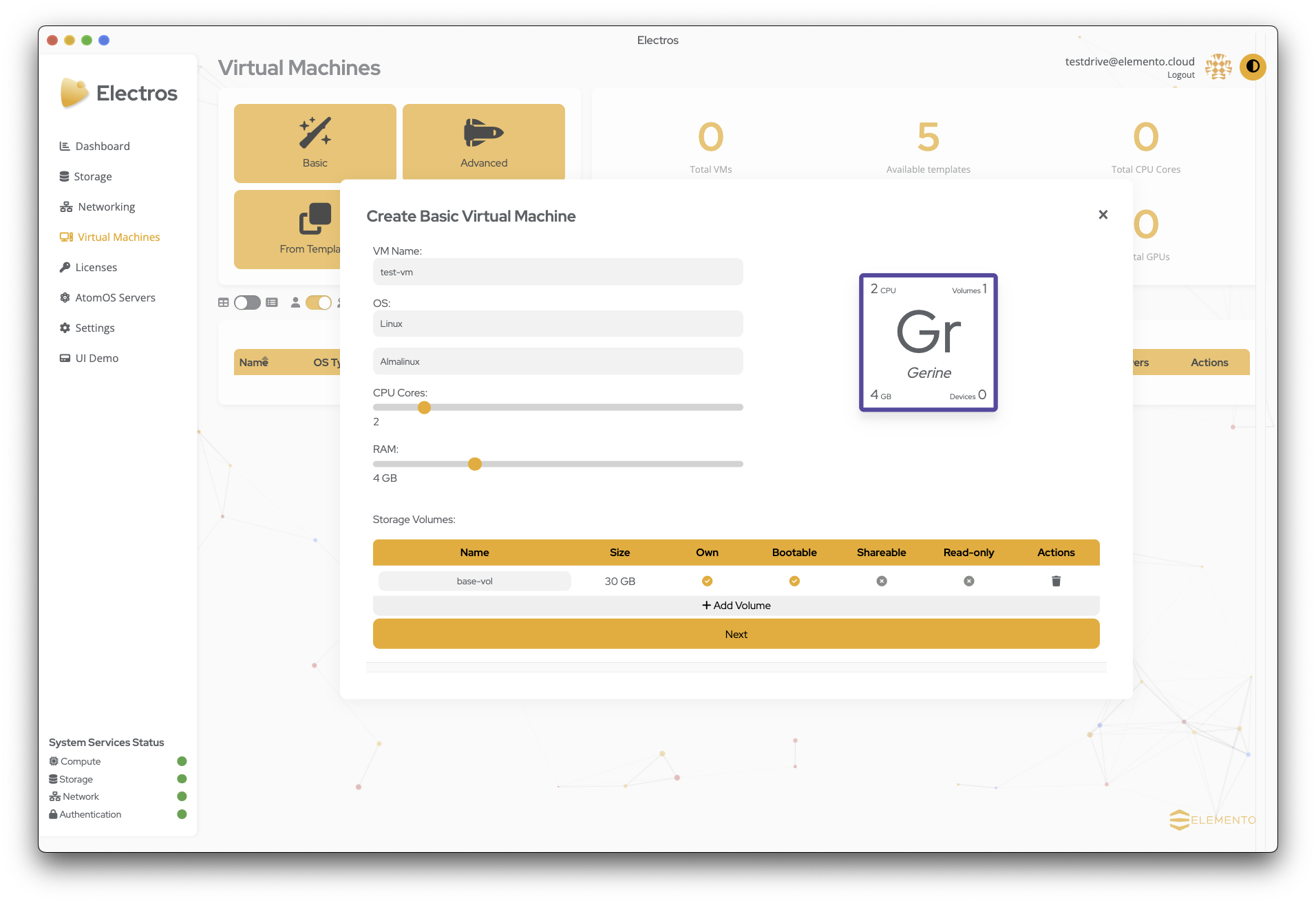Click the Virtual Machines monitor icon
Screen dimensions: 1316x903
click(x=66, y=237)
